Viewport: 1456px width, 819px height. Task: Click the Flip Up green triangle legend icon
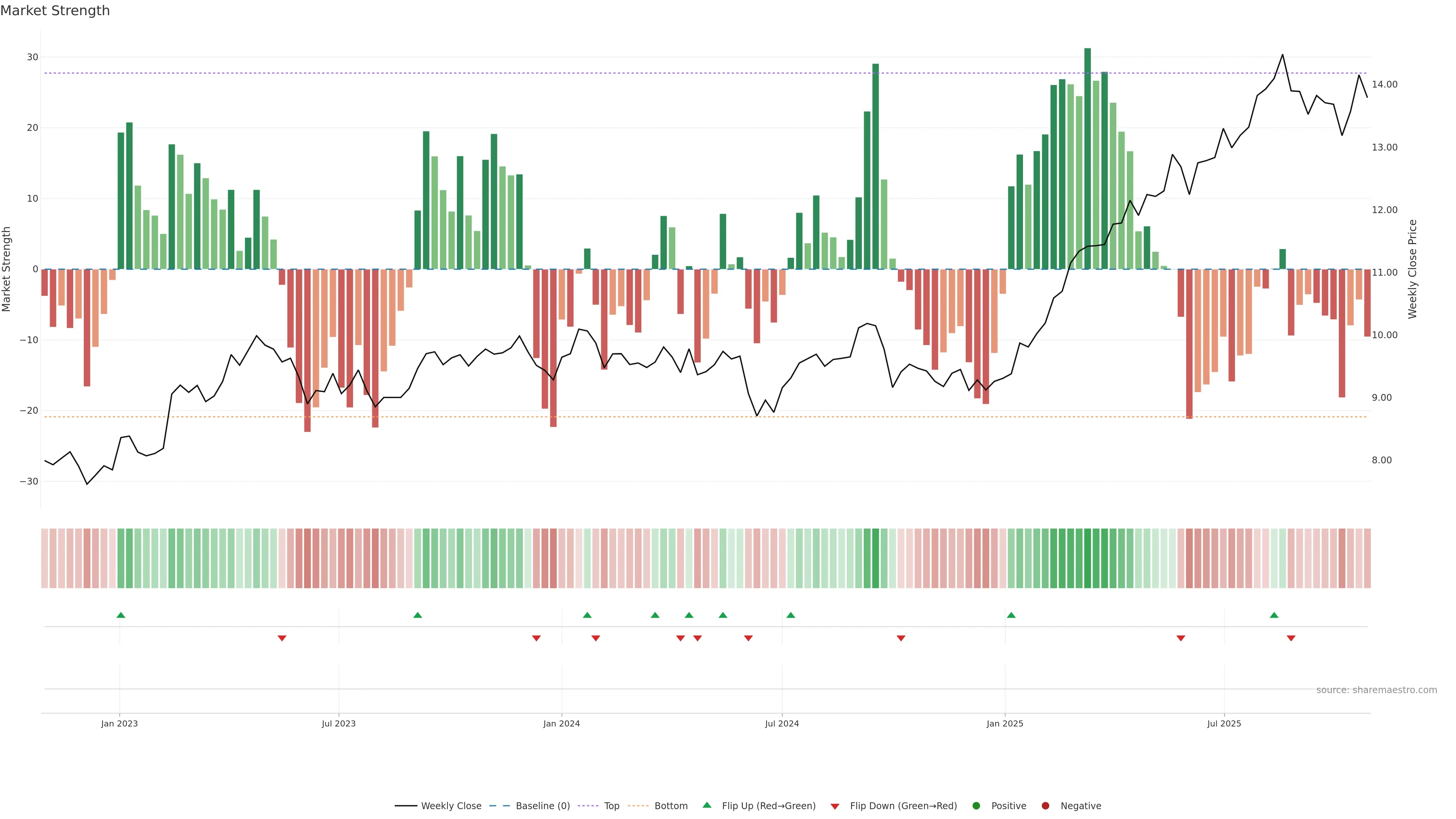pyautogui.click(x=706, y=805)
